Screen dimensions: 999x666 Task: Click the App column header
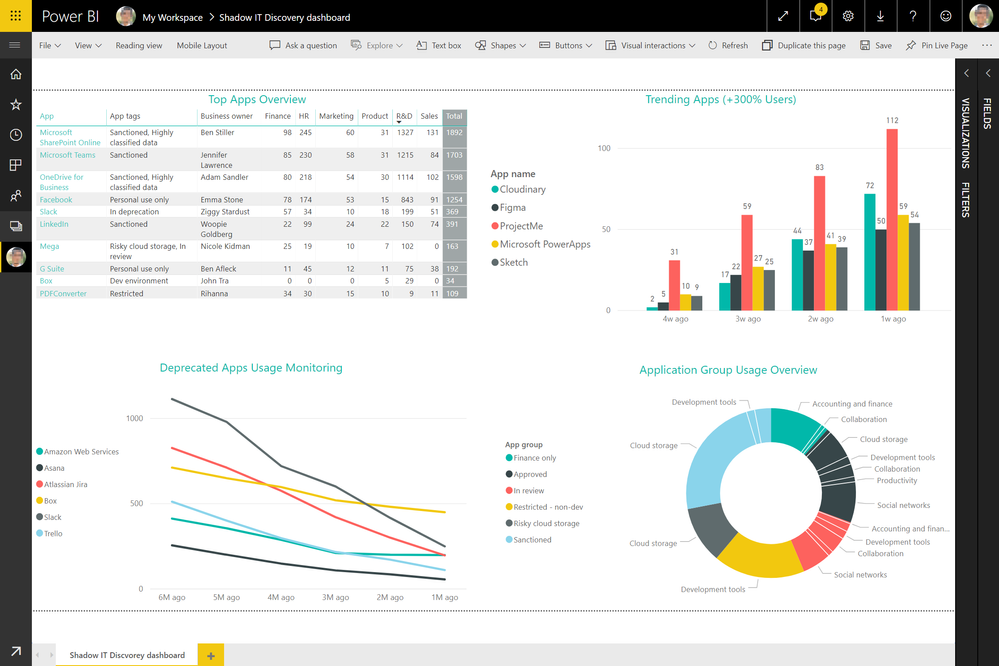[47, 116]
